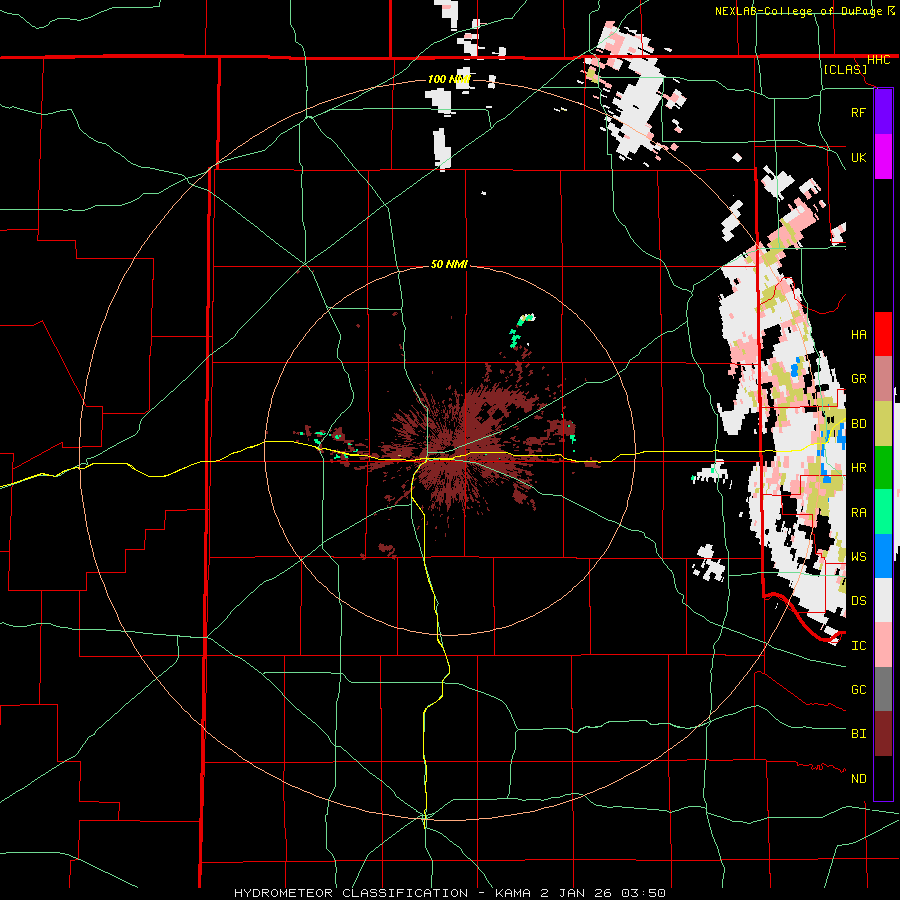
Task: Click the "BI" legend label
Action: (x=858, y=734)
